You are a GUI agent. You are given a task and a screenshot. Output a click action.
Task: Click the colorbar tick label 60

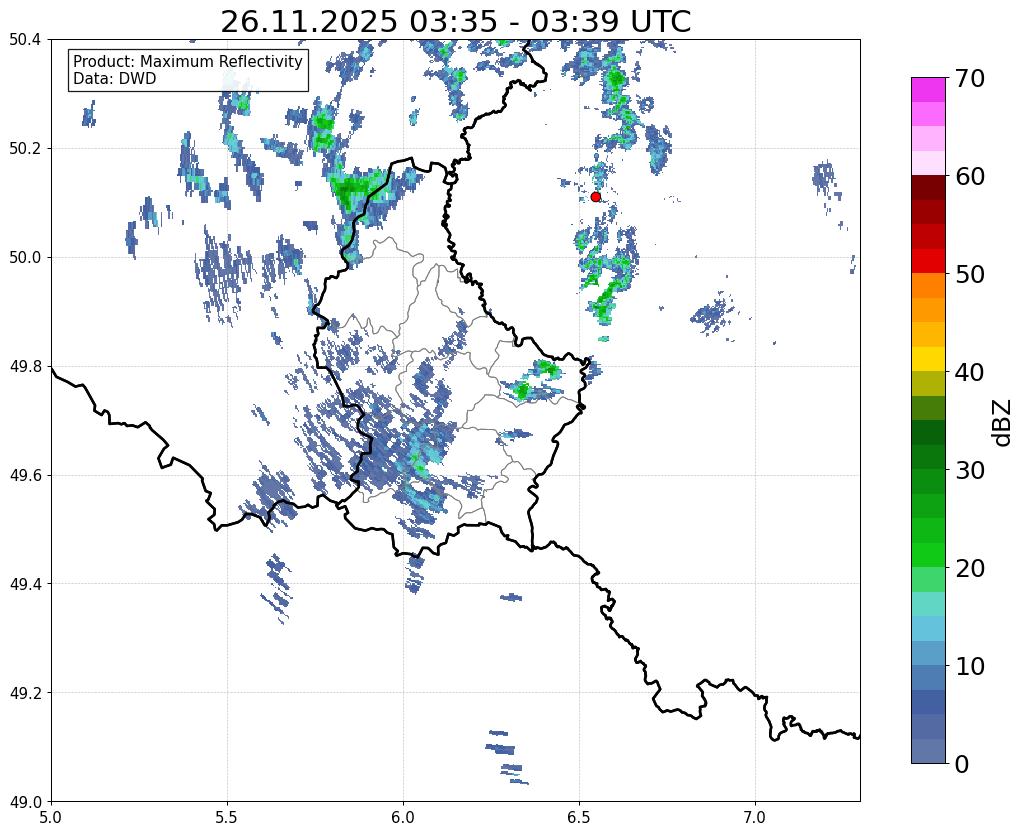(x=969, y=176)
